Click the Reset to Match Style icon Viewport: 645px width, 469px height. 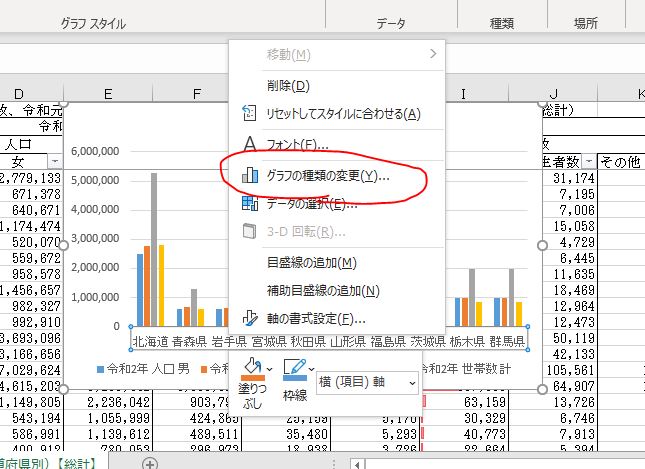(251, 114)
